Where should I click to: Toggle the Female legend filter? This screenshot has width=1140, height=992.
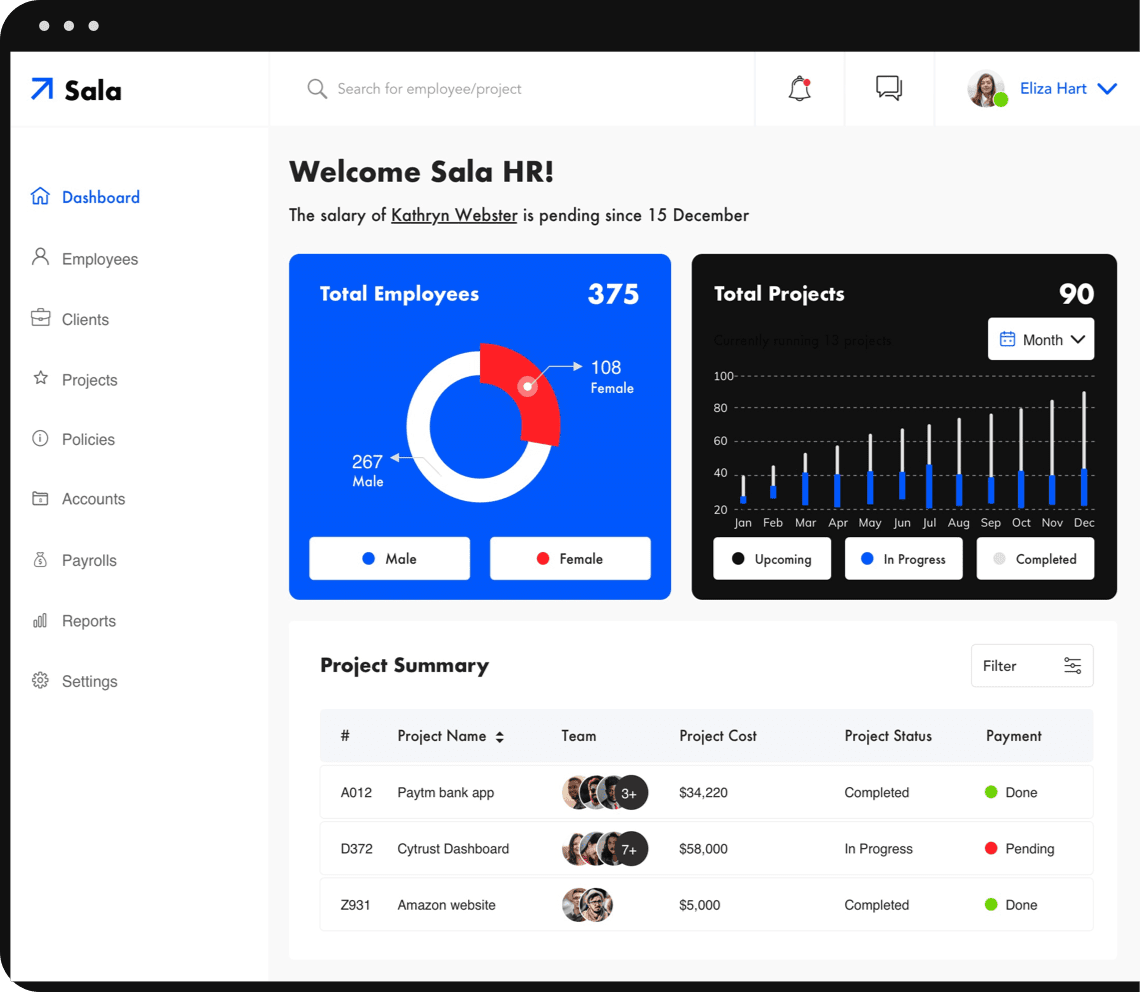pyautogui.click(x=570, y=559)
